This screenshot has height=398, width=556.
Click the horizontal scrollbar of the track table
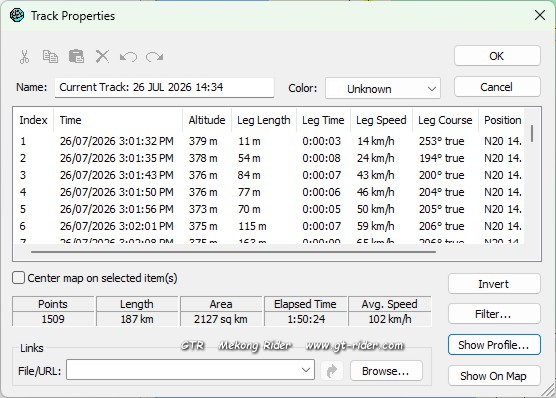[x=233, y=252]
